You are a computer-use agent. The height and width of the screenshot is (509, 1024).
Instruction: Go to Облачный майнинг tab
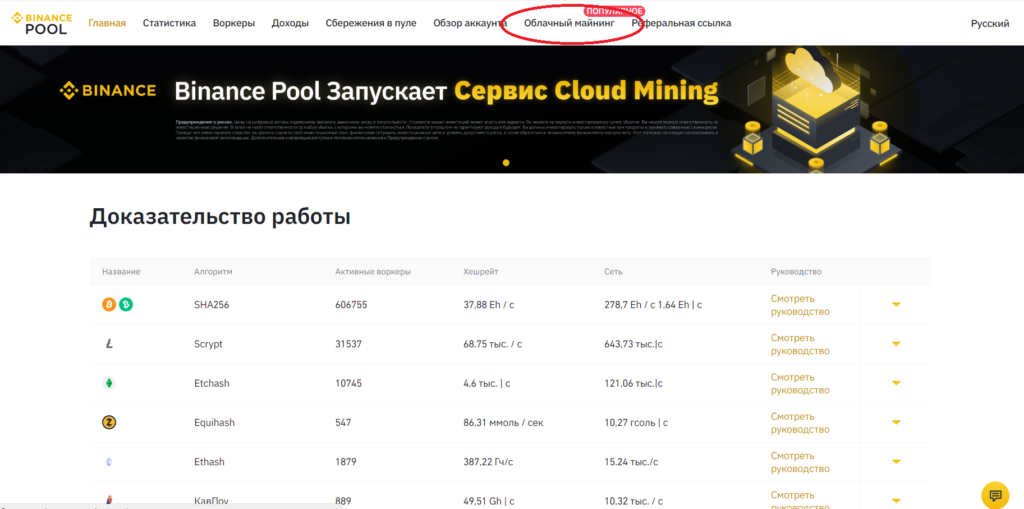[x=569, y=23]
